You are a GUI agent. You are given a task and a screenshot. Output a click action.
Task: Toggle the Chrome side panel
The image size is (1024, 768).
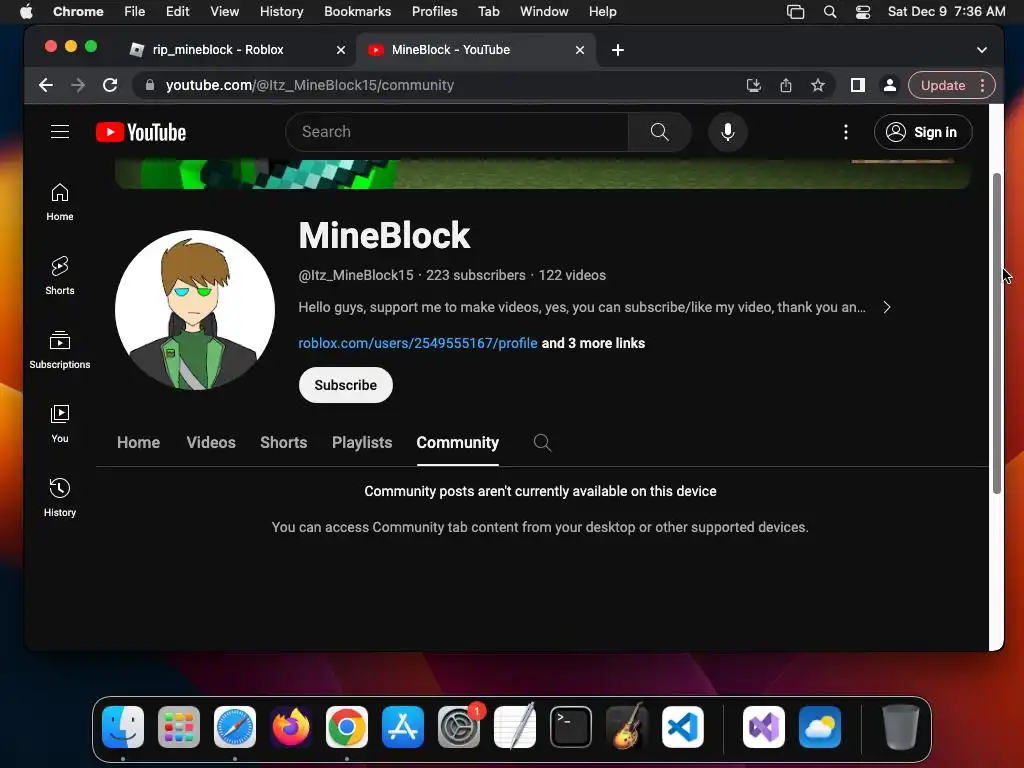tap(857, 85)
